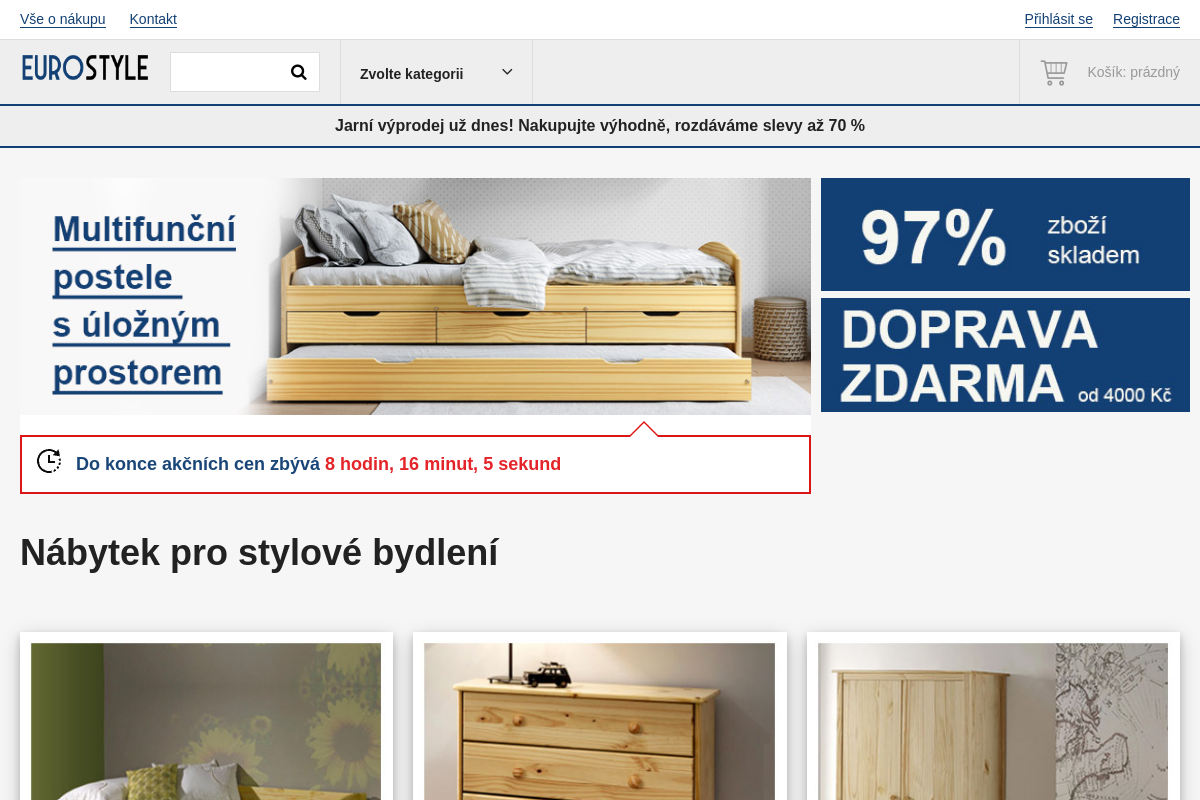Expand the Zvolte kategorii dropdown

pos(436,72)
